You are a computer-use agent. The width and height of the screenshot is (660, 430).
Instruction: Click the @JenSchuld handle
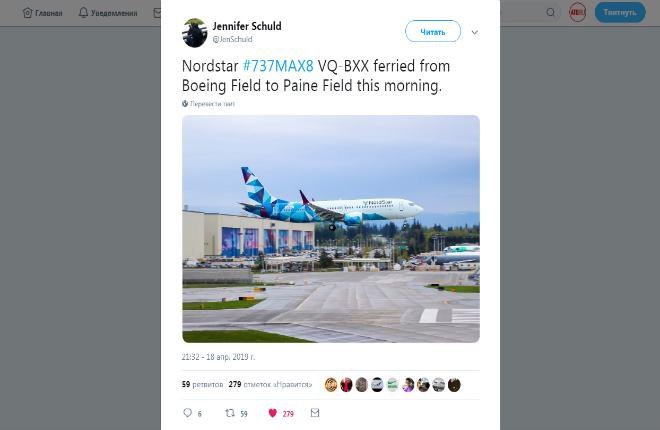coord(232,40)
